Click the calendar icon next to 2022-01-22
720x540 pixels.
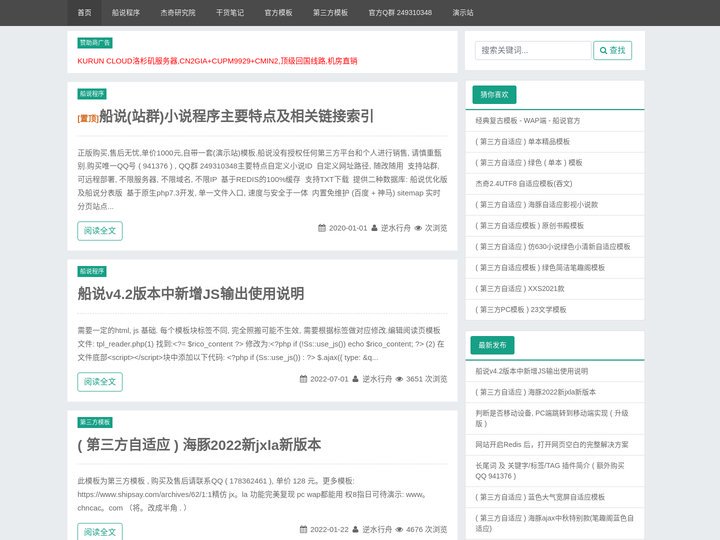pyautogui.click(x=303, y=529)
